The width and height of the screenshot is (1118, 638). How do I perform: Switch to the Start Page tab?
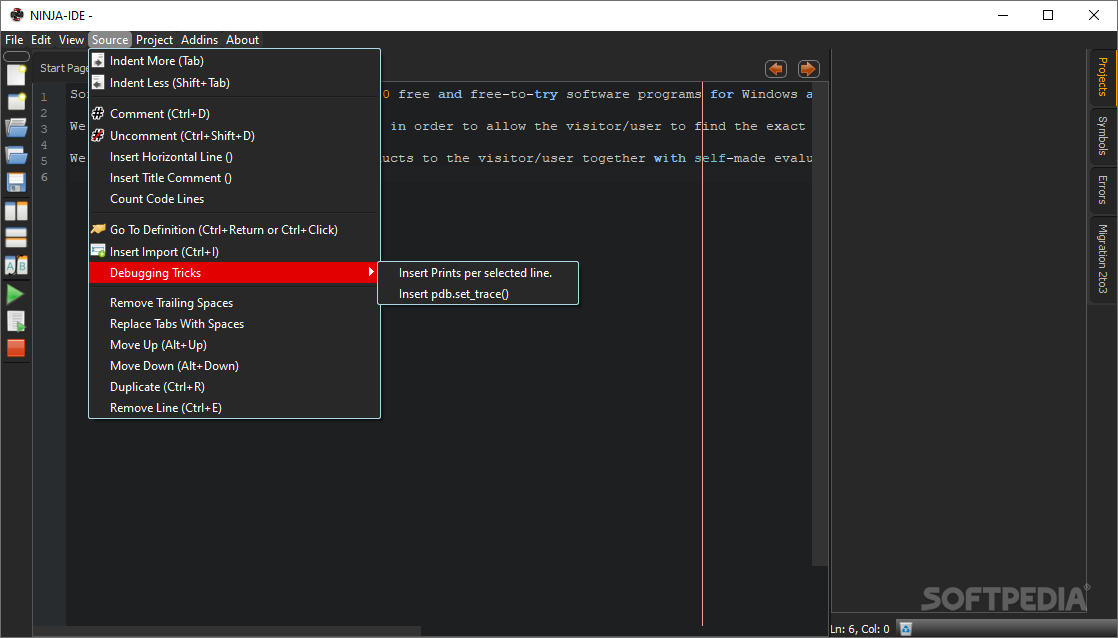click(62, 68)
